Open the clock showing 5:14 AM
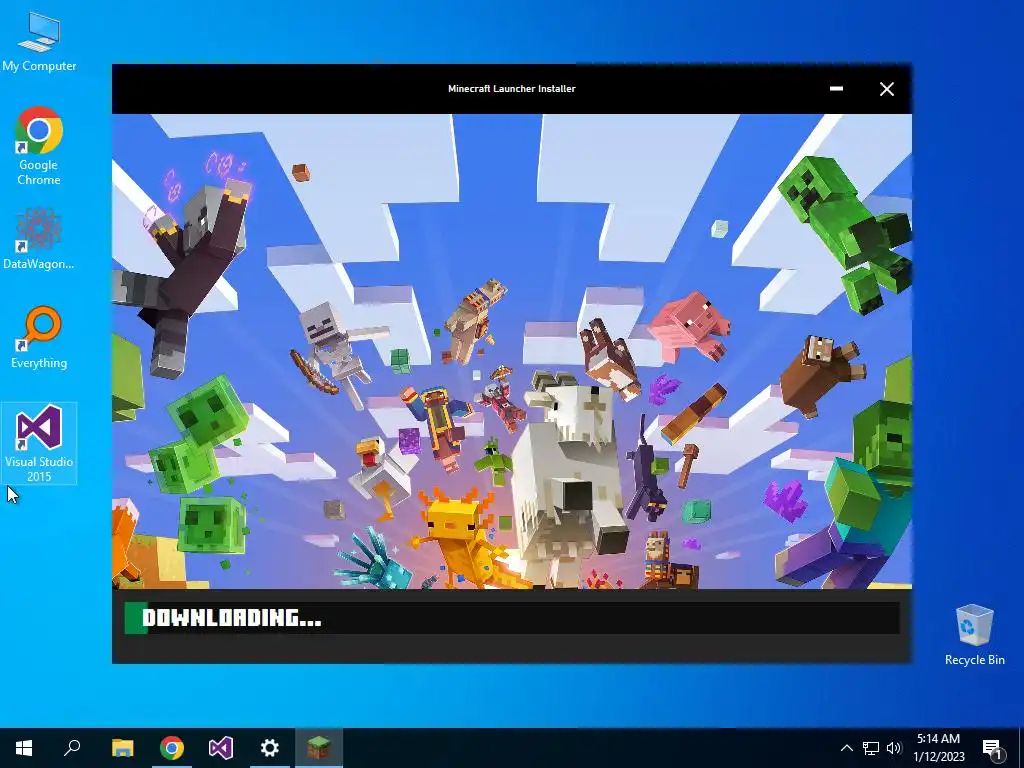Screen dimensions: 1024x768 (x=938, y=748)
